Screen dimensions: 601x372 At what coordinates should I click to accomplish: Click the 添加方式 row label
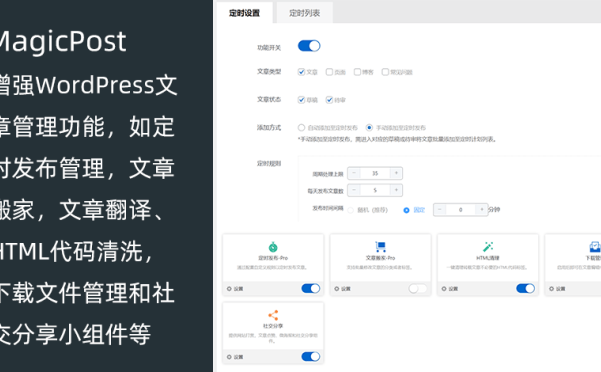pos(269,127)
